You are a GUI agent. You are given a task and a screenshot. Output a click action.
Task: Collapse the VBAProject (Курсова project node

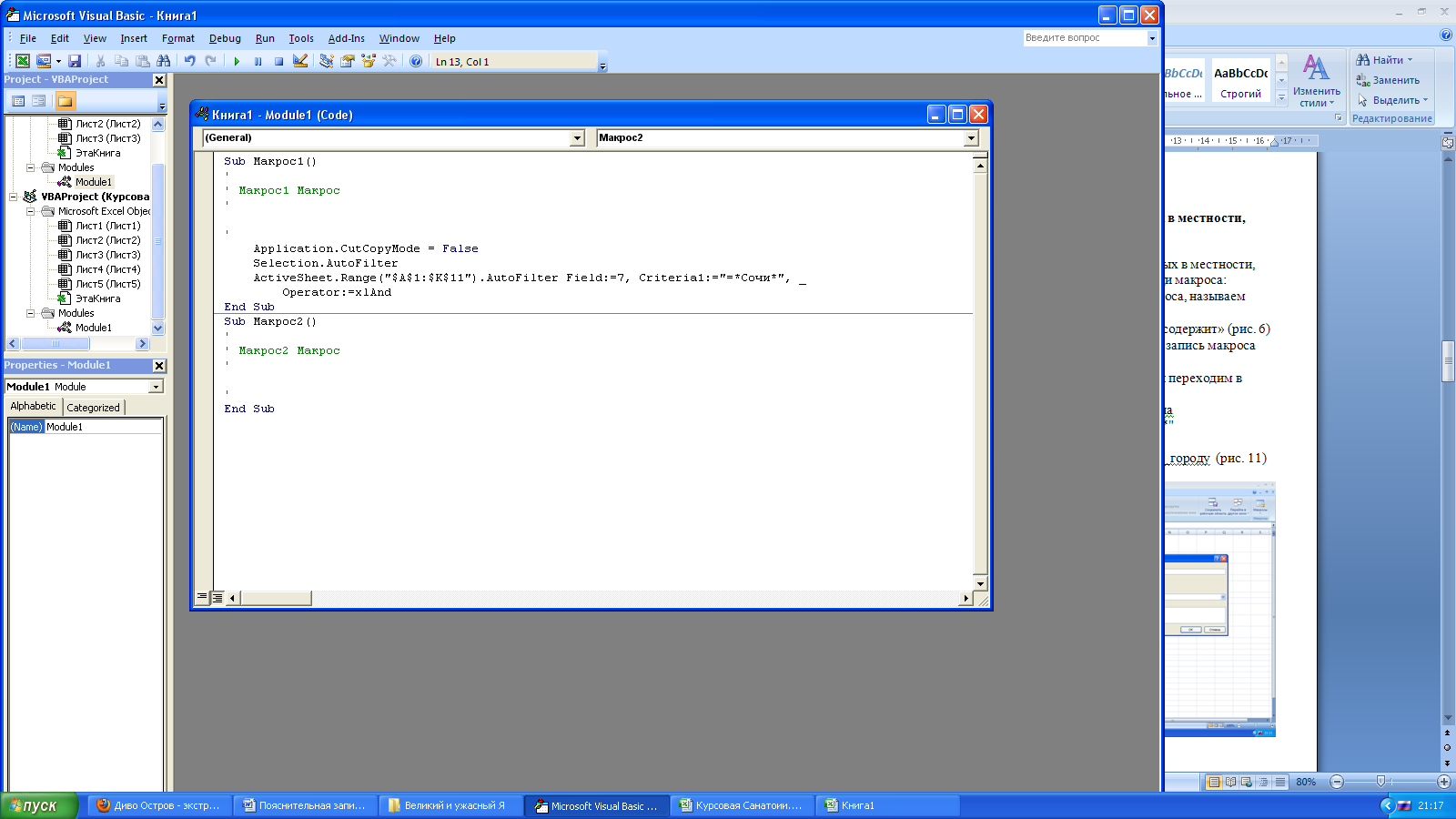[x=13, y=197]
